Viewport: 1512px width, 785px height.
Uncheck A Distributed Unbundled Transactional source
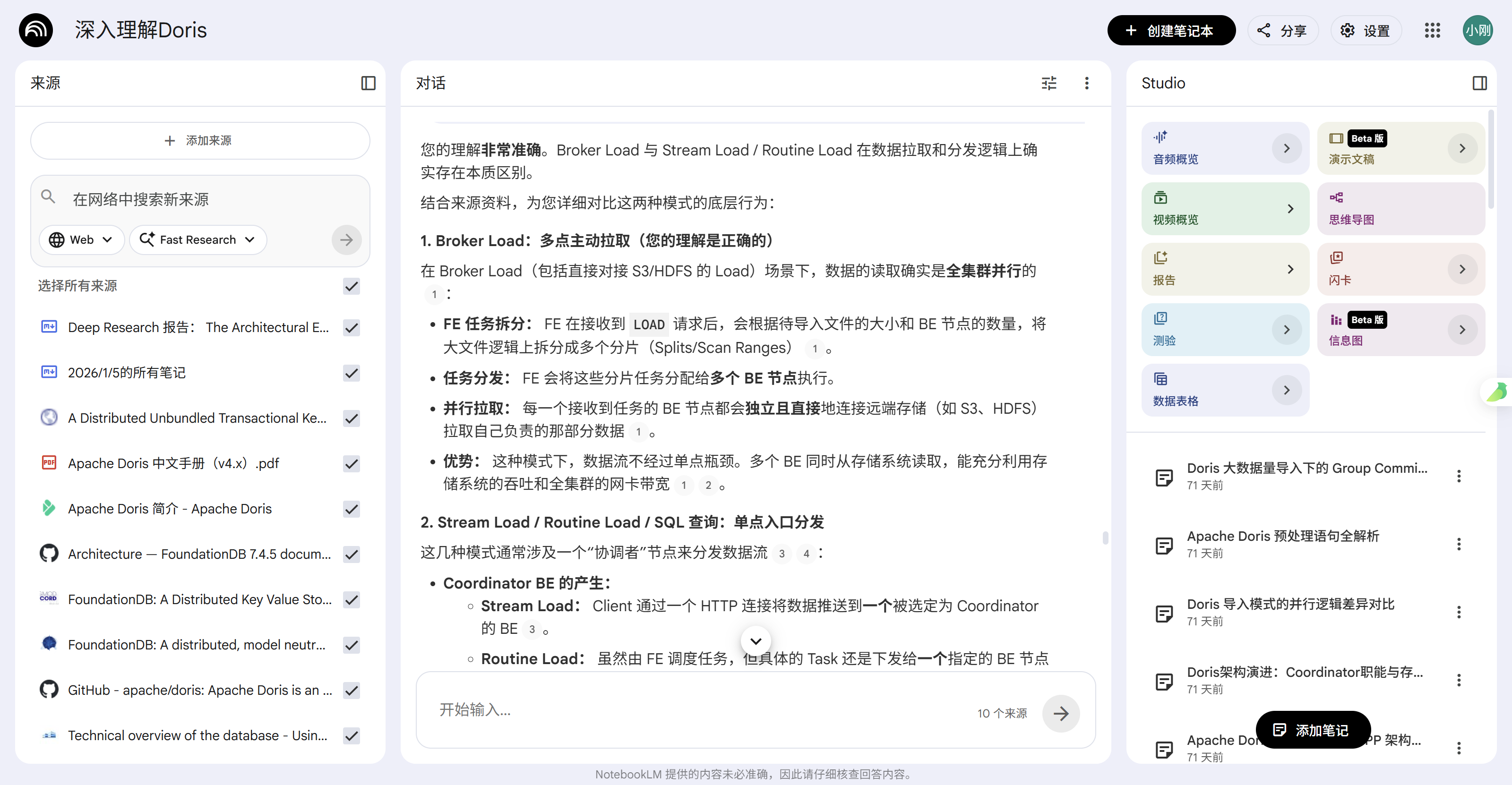352,418
